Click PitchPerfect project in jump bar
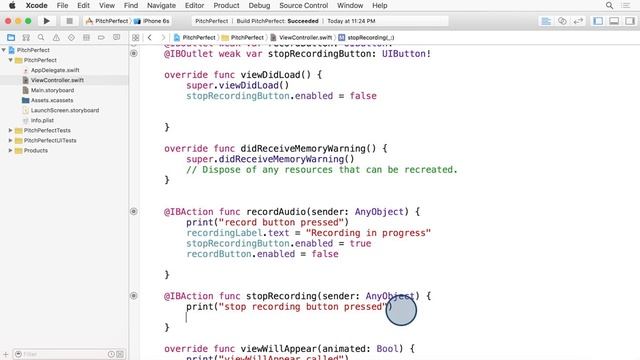Screen dimensions: 640x360 click(x=195, y=38)
